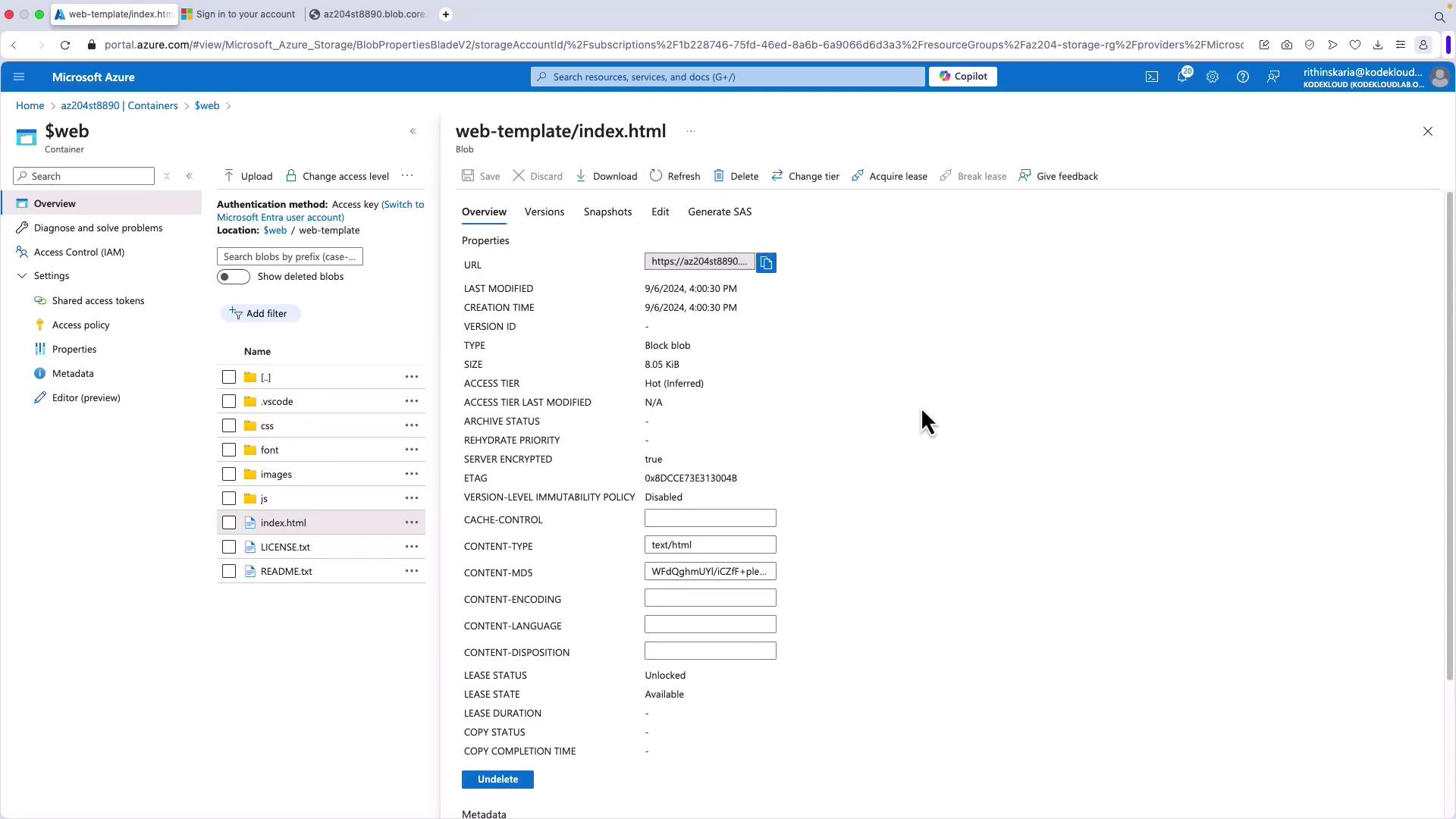The image size is (1456, 819).
Task: Check the index.html checkbox
Action: click(229, 522)
